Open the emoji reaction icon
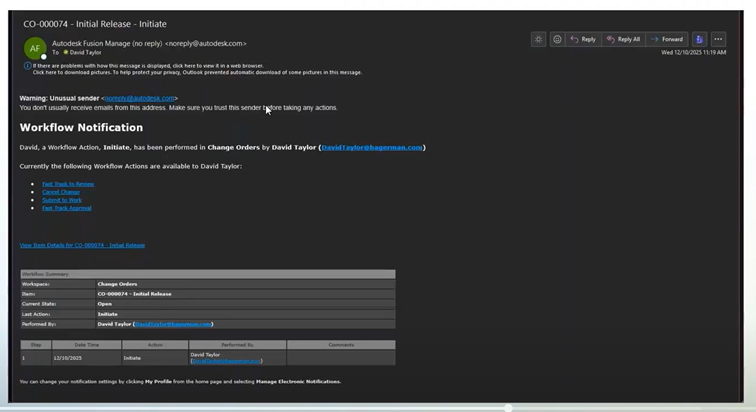 pyautogui.click(x=557, y=39)
